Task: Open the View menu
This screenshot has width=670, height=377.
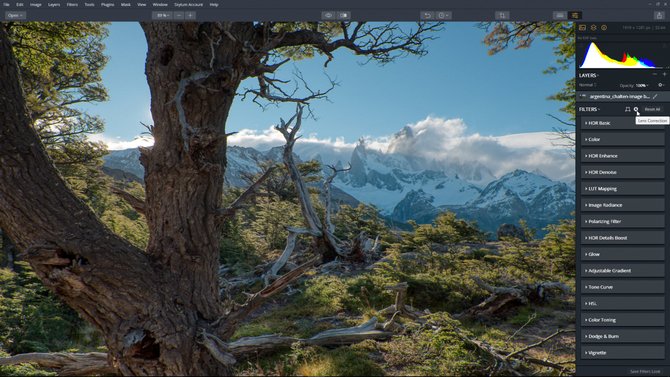Action: tap(141, 5)
